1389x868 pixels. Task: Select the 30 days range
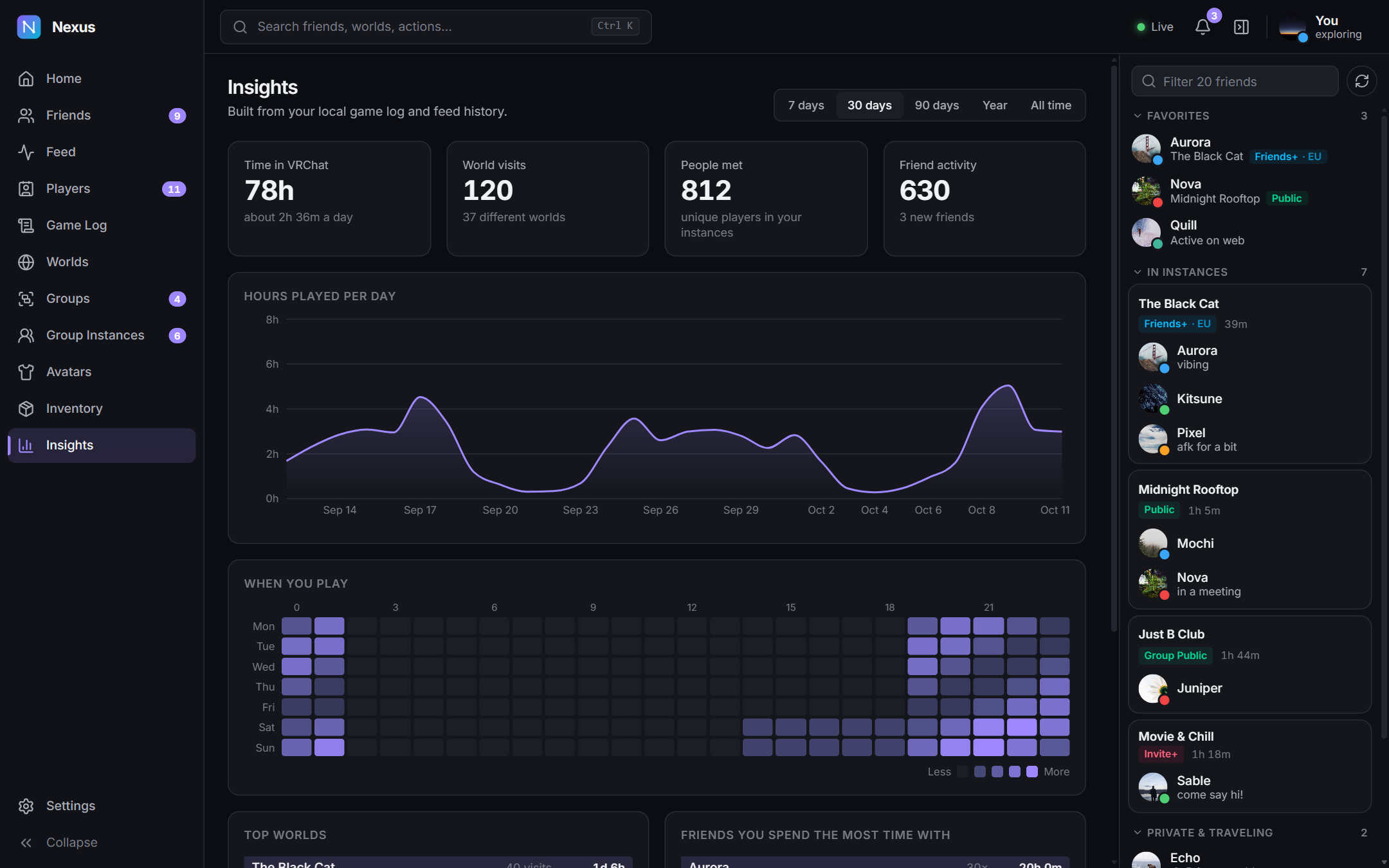coord(869,105)
